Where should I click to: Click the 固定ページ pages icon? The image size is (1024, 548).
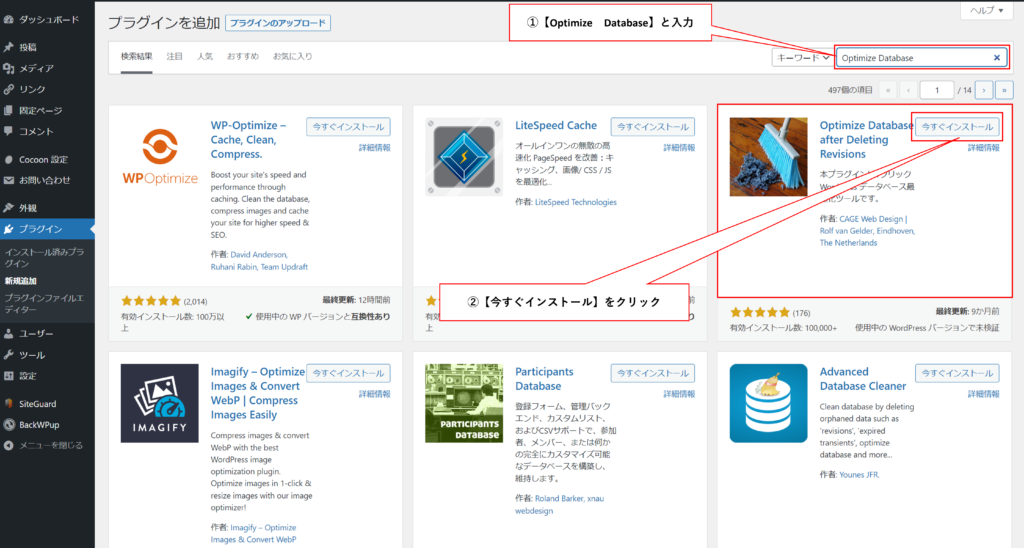pyautogui.click(x=8, y=110)
